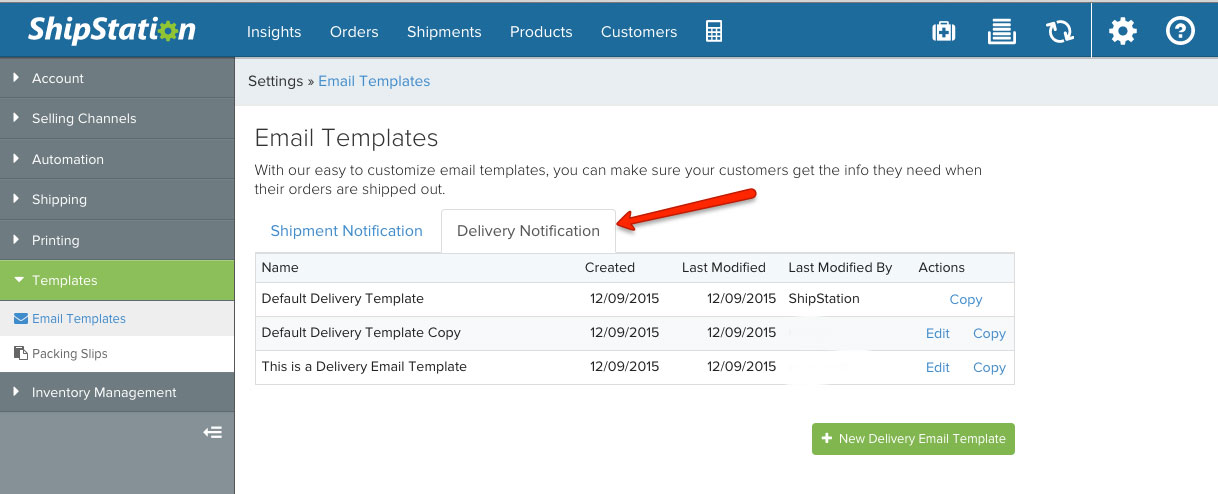Copy the Default Delivery Template
This screenshot has width=1218, height=494.
tap(965, 299)
